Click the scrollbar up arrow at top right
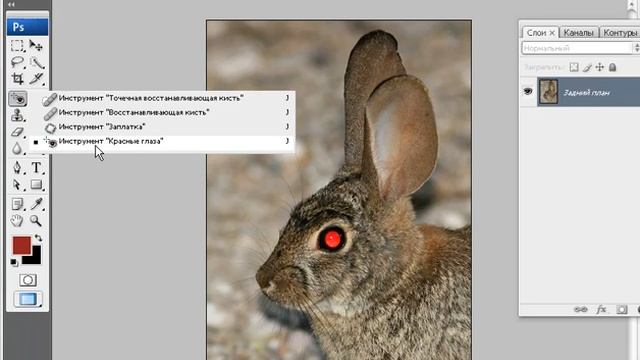The height and width of the screenshot is (360, 640). click(633, 5)
